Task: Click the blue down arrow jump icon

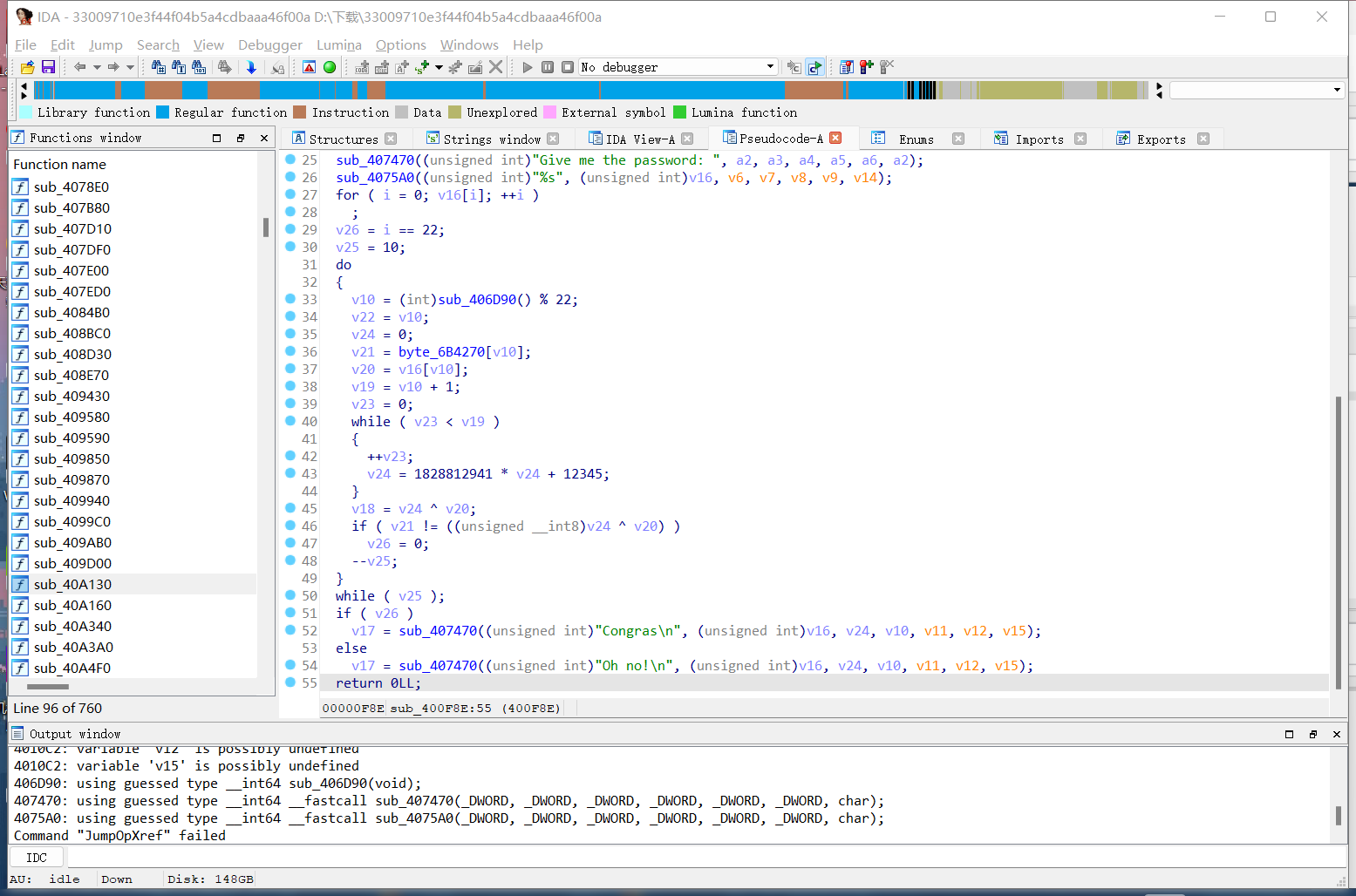Action: 252,67
